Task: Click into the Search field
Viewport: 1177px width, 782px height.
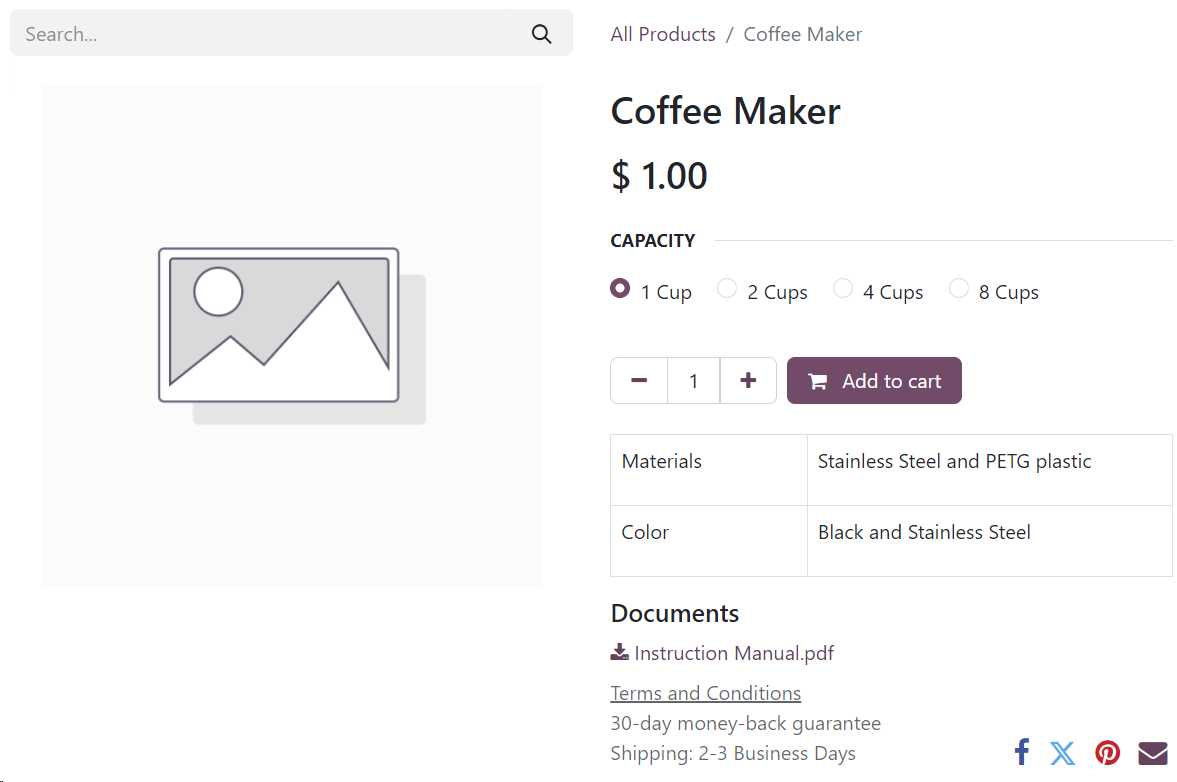Action: [270, 34]
